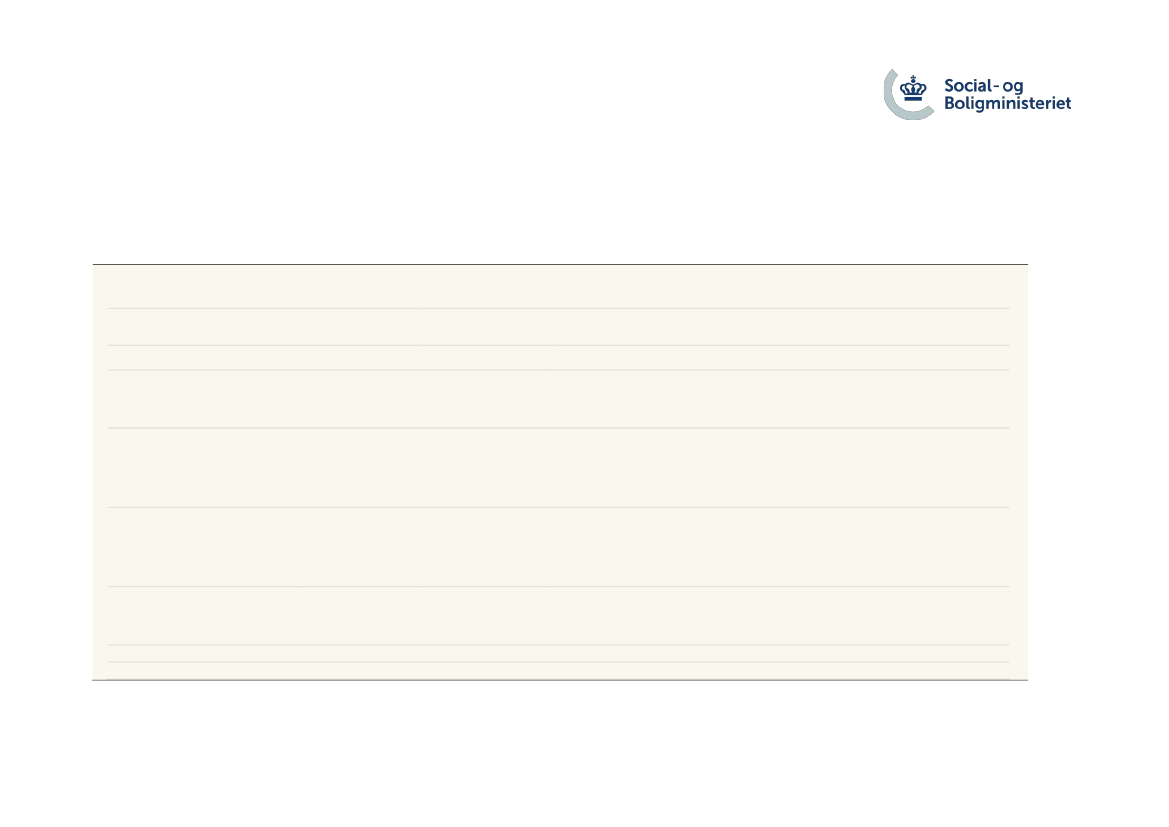This screenshot has height=827, width=1169.
Task: Click blank page area left of logo
Action: pyautogui.click(x=447, y=97)
